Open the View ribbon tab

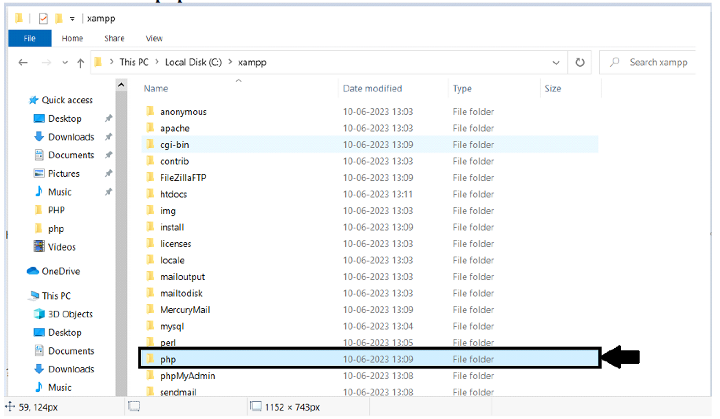pyautogui.click(x=154, y=38)
